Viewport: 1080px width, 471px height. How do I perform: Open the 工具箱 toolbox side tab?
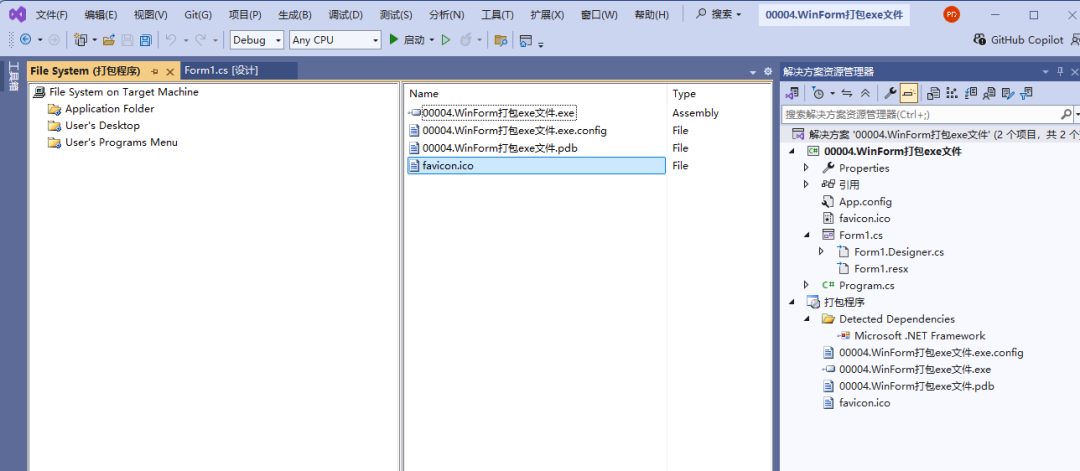pos(12,76)
